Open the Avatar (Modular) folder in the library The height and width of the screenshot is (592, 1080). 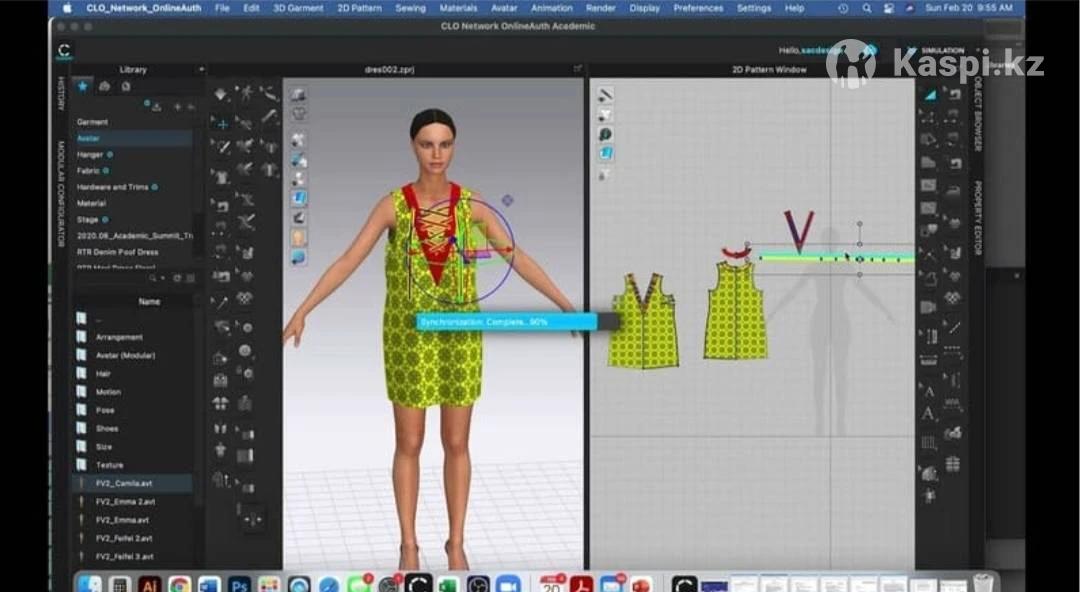125,355
